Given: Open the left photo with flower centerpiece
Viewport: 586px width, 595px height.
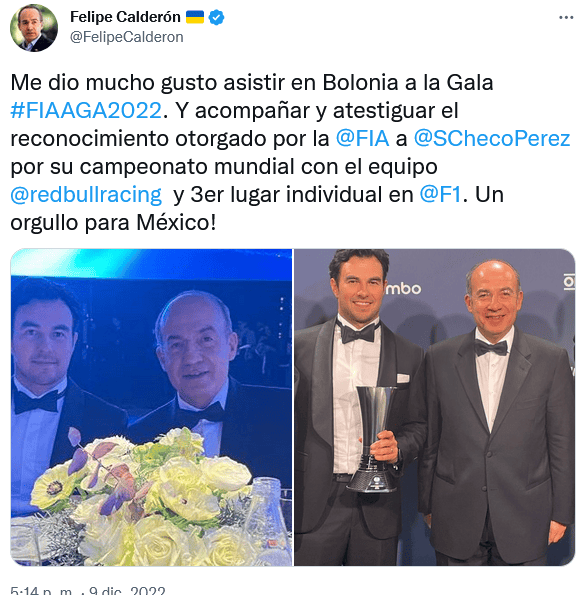Looking at the screenshot, I should [x=151, y=407].
